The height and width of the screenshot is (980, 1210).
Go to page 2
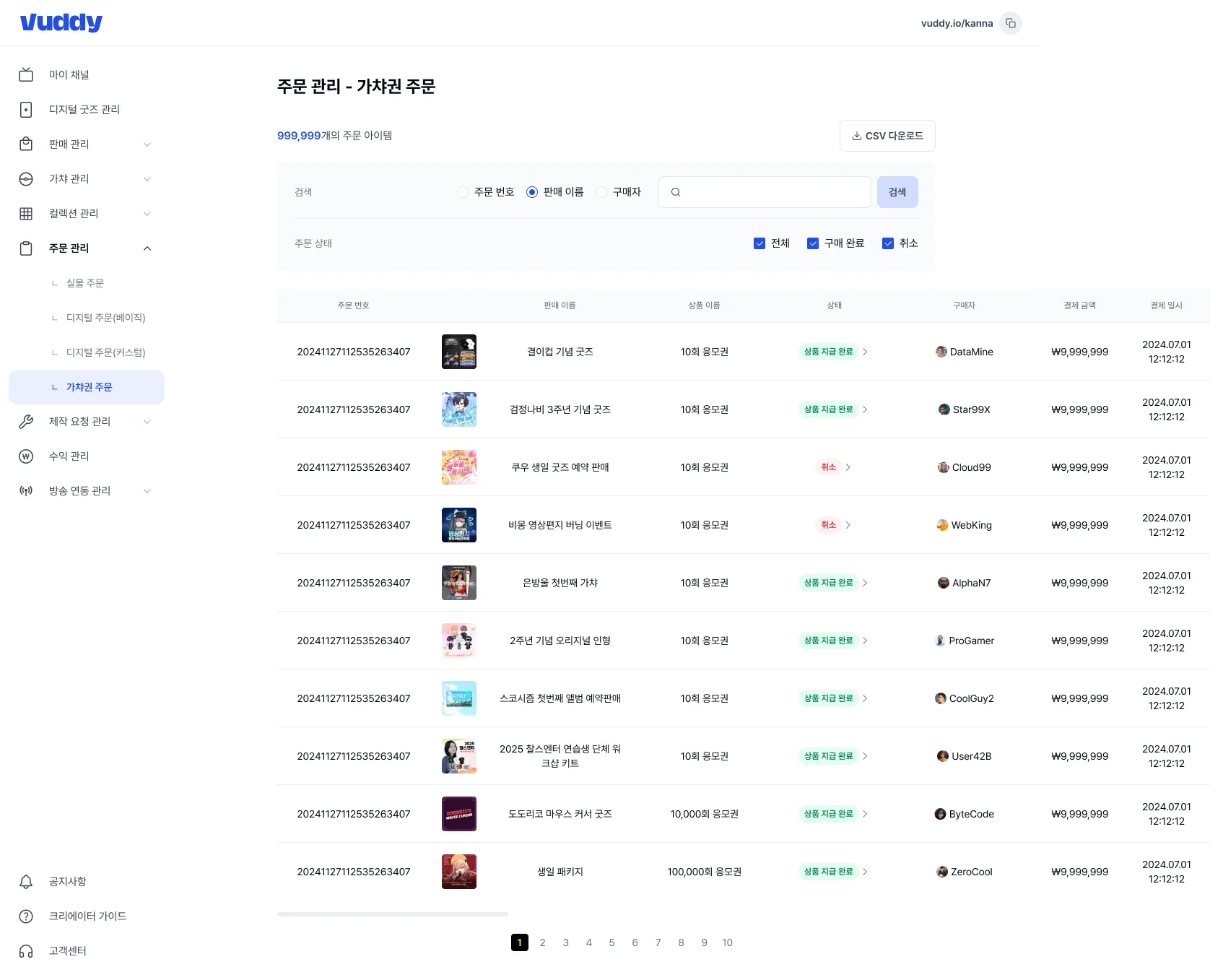(543, 942)
